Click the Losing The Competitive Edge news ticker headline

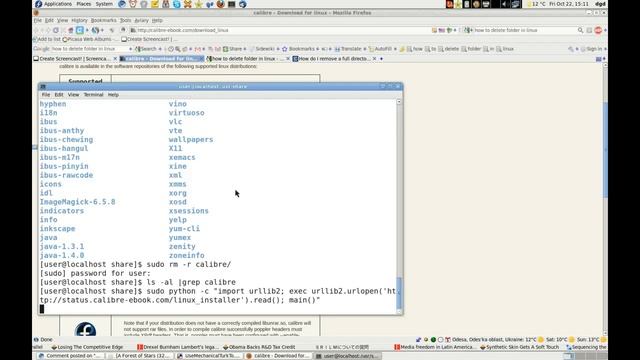point(87,347)
